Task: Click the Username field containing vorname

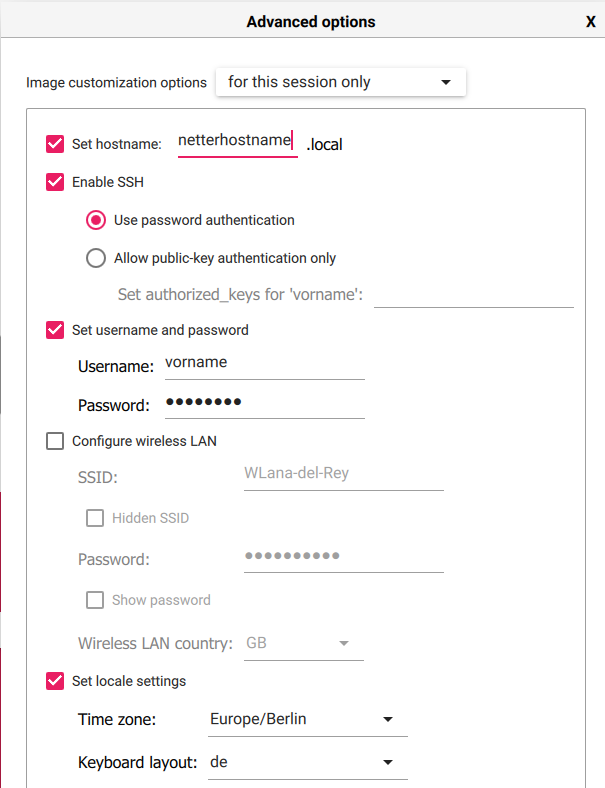Action: tap(264, 364)
